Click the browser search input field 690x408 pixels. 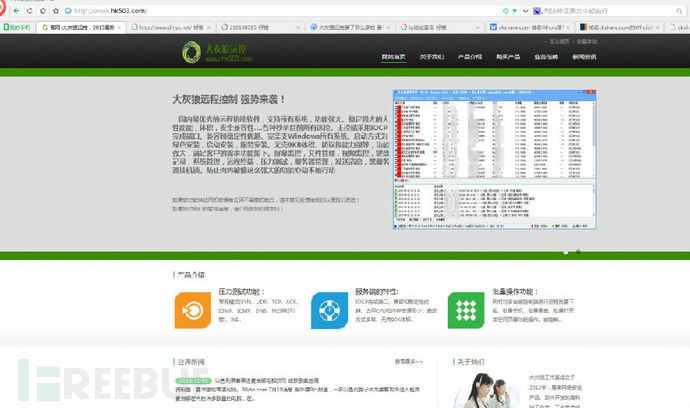pos(607,11)
